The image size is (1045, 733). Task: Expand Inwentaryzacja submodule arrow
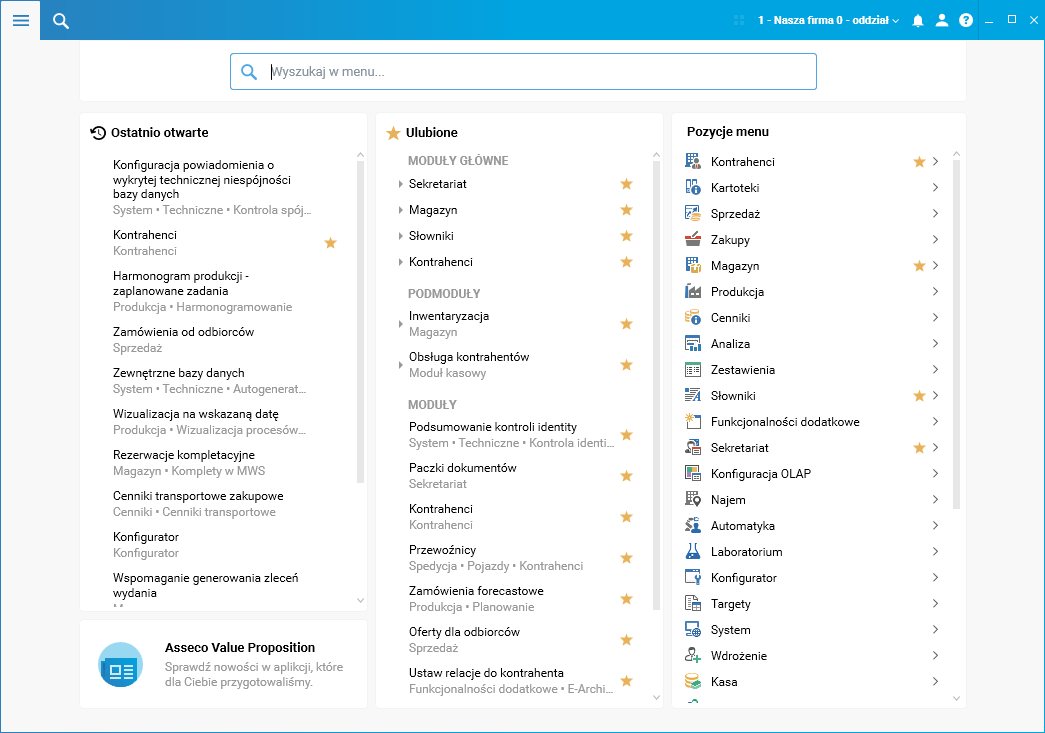(x=400, y=324)
